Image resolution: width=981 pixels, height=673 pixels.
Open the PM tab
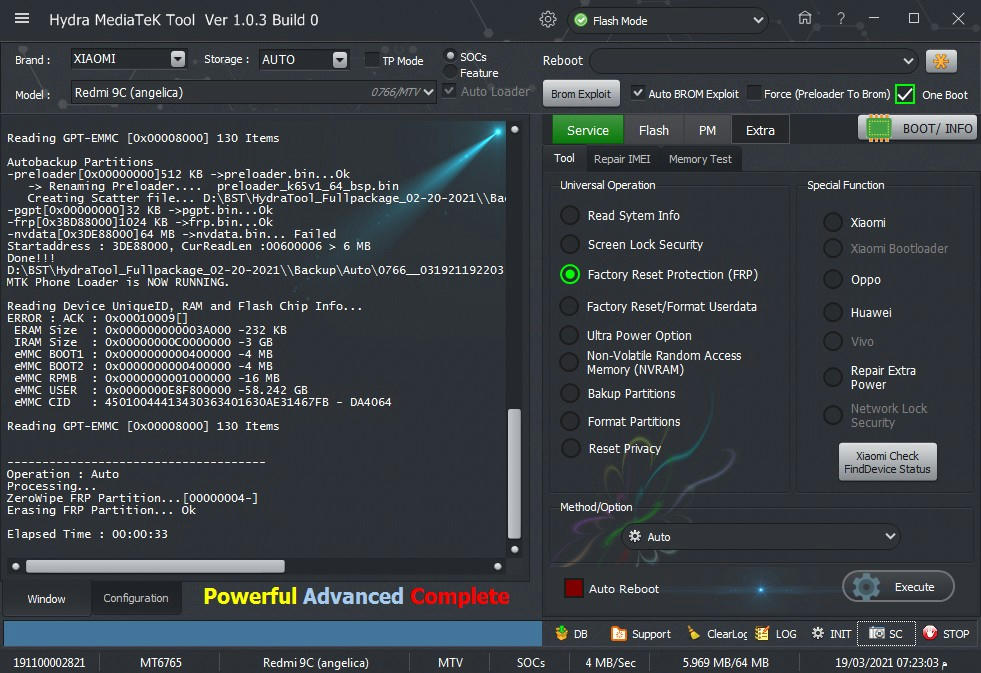point(707,130)
